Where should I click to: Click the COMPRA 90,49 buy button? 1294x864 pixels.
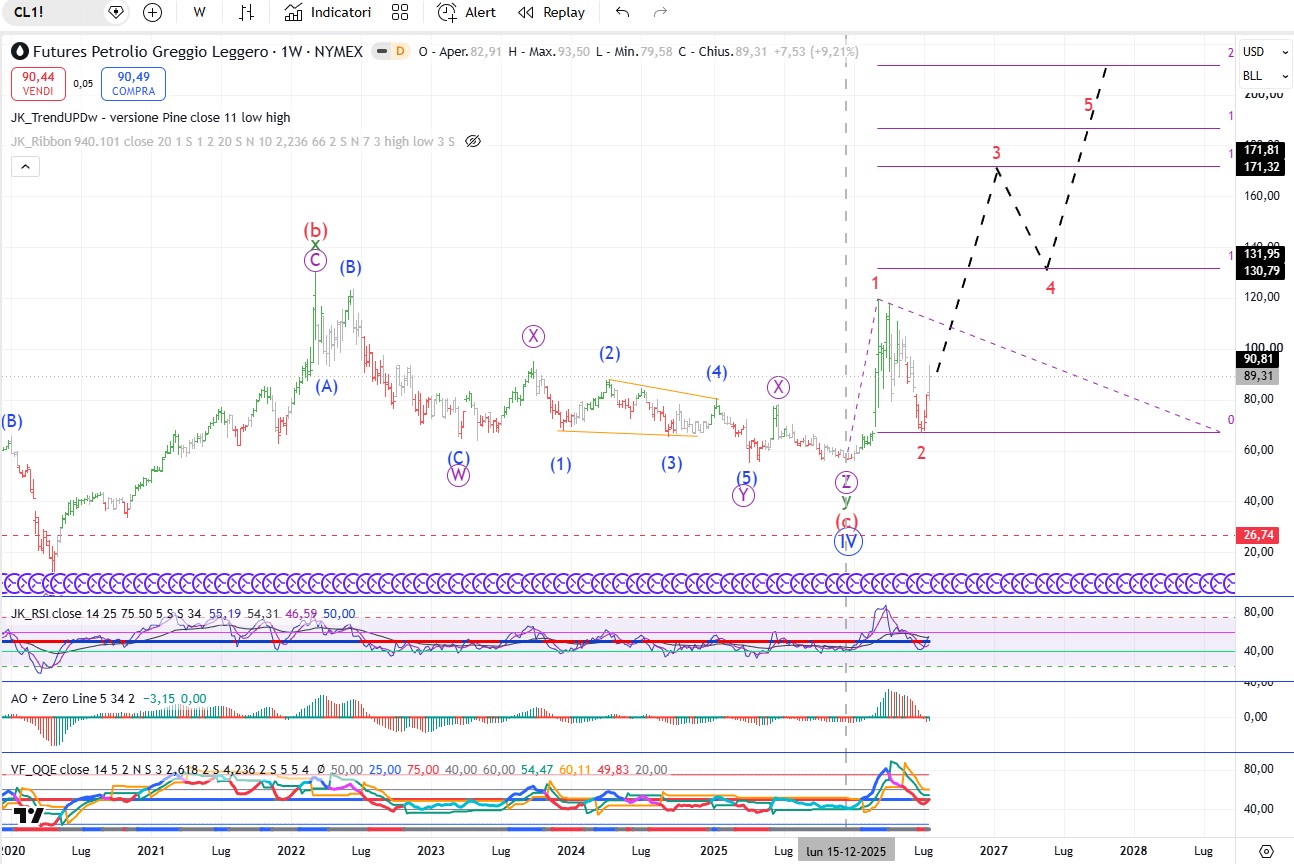tap(133, 84)
